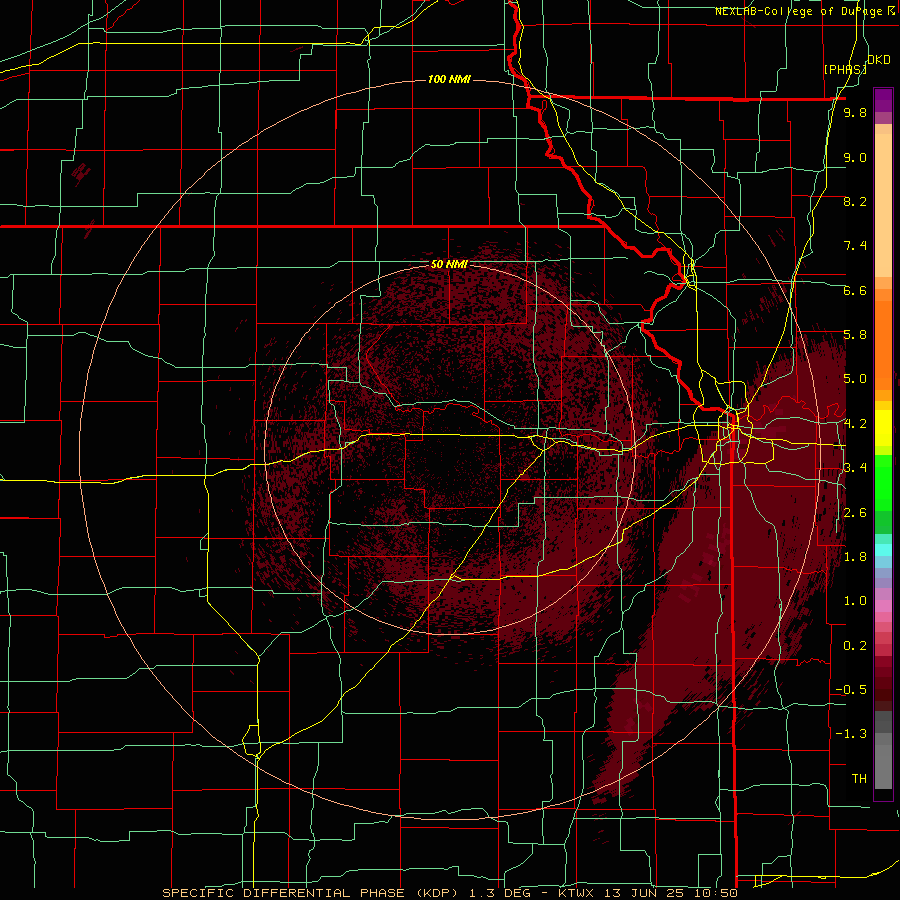The image size is (900, 900).
Task: Pick the orange segment of the color bar
Action: [x=883, y=344]
